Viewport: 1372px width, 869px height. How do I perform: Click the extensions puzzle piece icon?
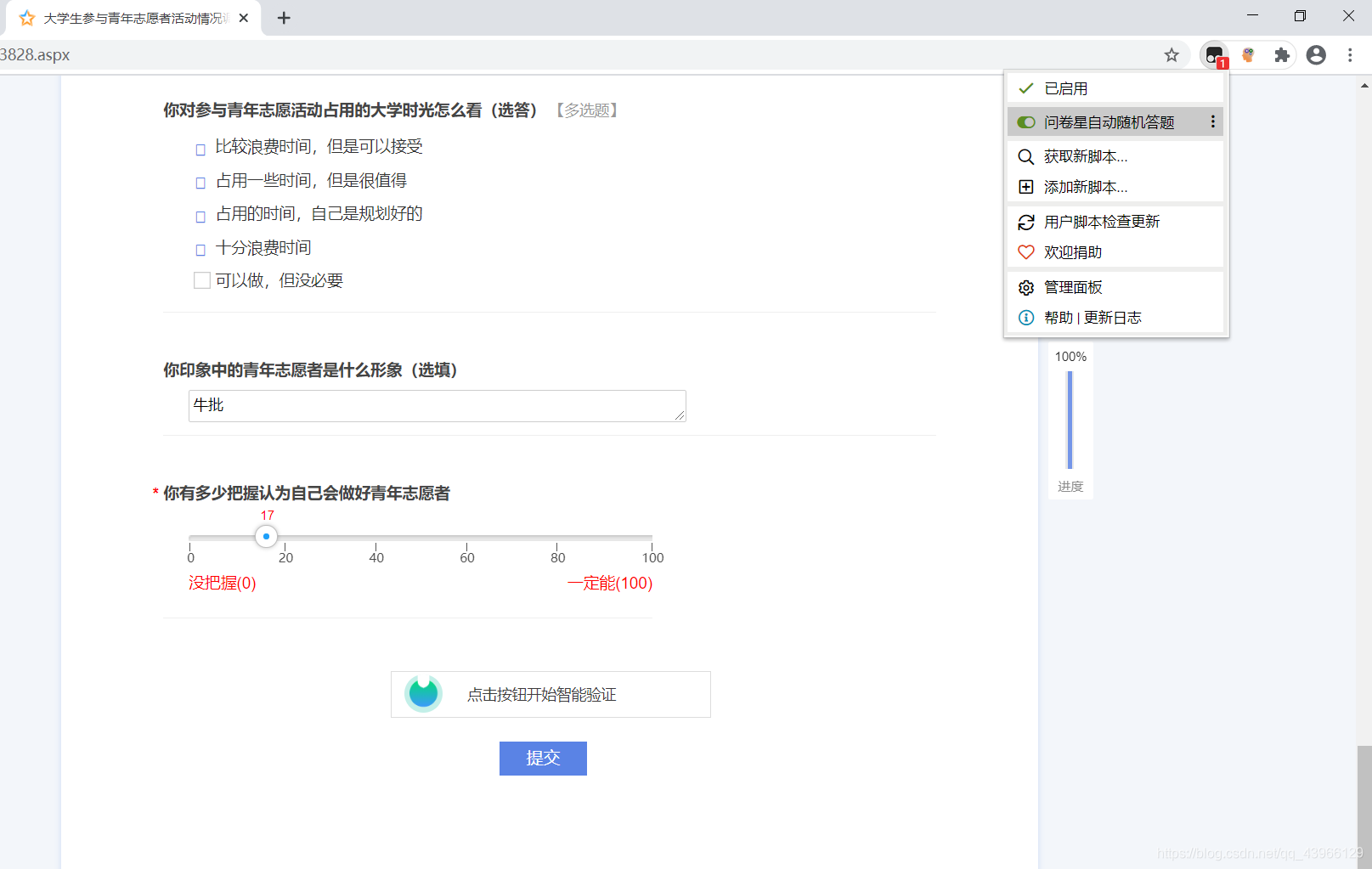(1281, 54)
